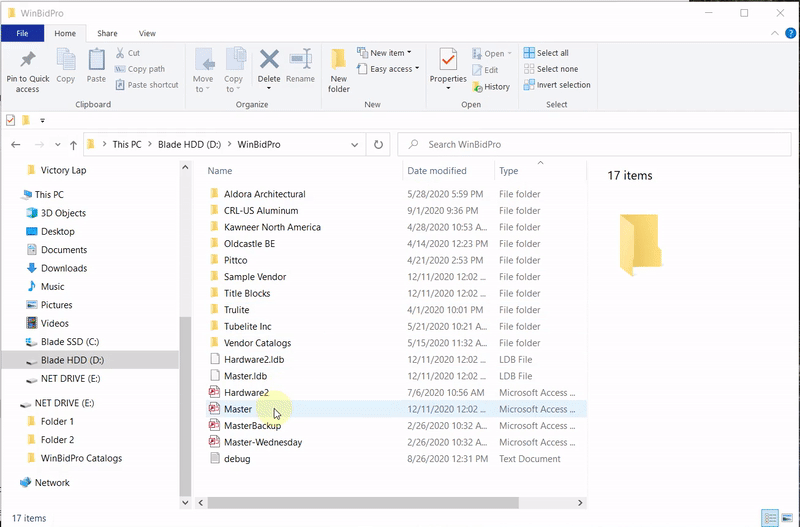This screenshot has height=527, width=800.
Task: Click the Properties checkmark icon
Action: pyautogui.click(x=448, y=60)
